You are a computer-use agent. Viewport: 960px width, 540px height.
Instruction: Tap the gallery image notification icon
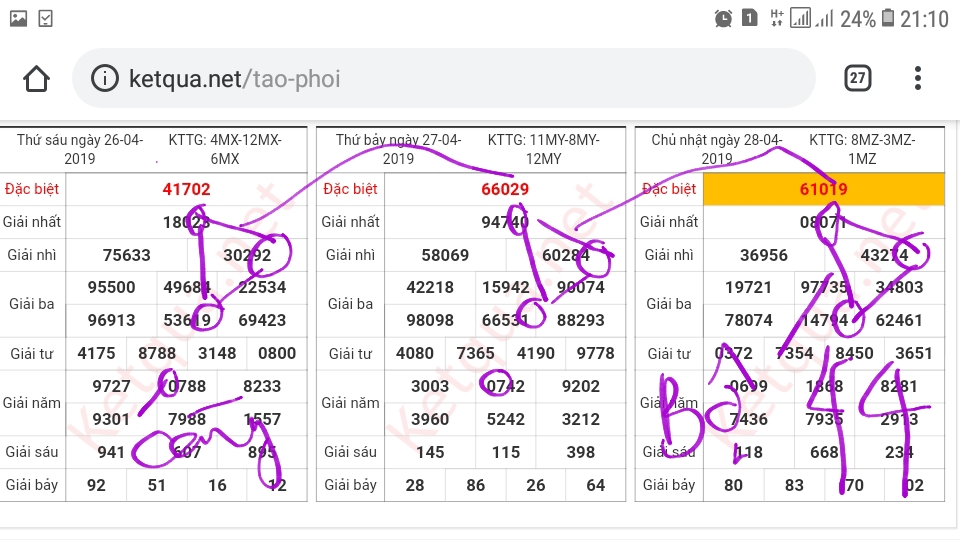point(18,18)
